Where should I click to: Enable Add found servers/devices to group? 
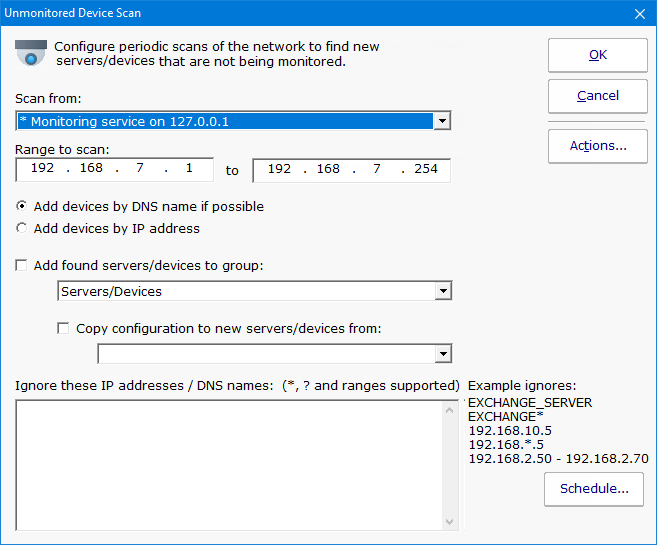pos(23,266)
